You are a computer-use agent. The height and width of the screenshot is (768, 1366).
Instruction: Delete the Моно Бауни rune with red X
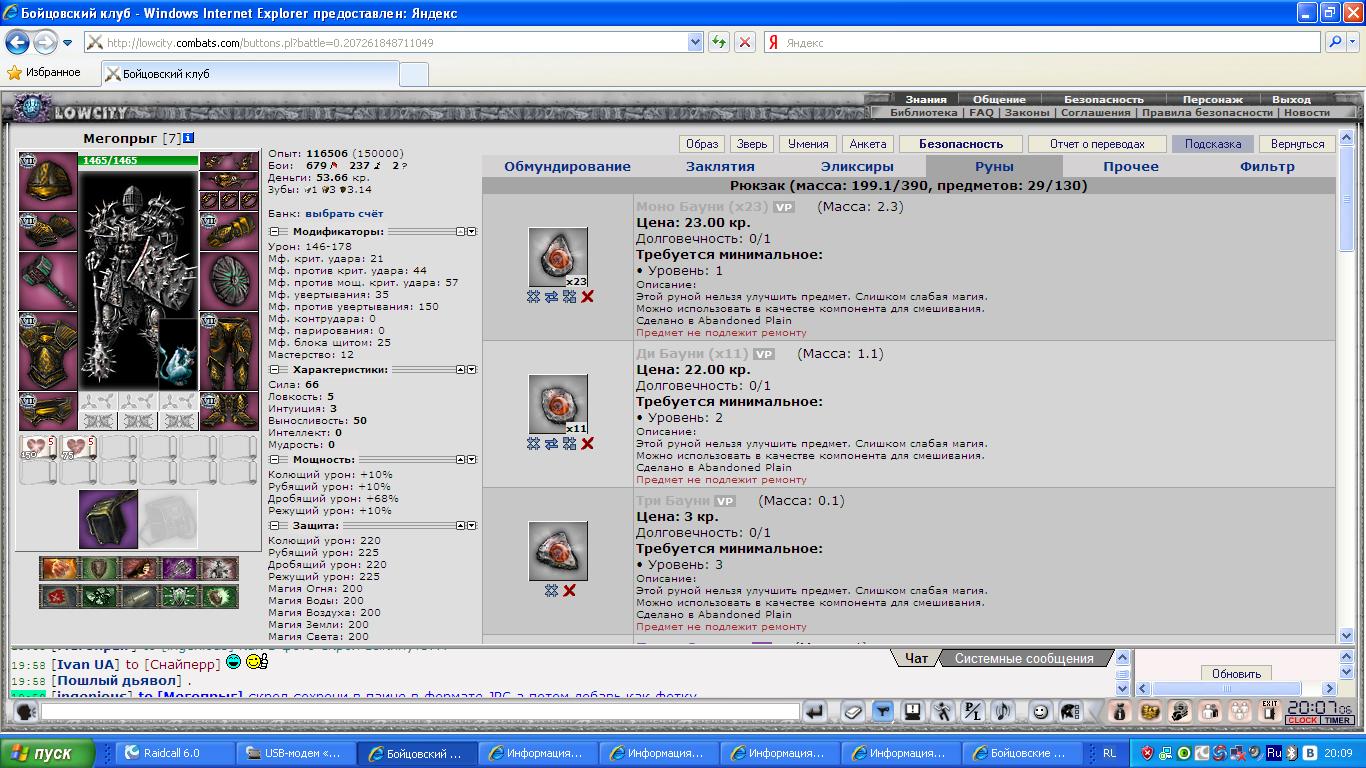click(588, 297)
